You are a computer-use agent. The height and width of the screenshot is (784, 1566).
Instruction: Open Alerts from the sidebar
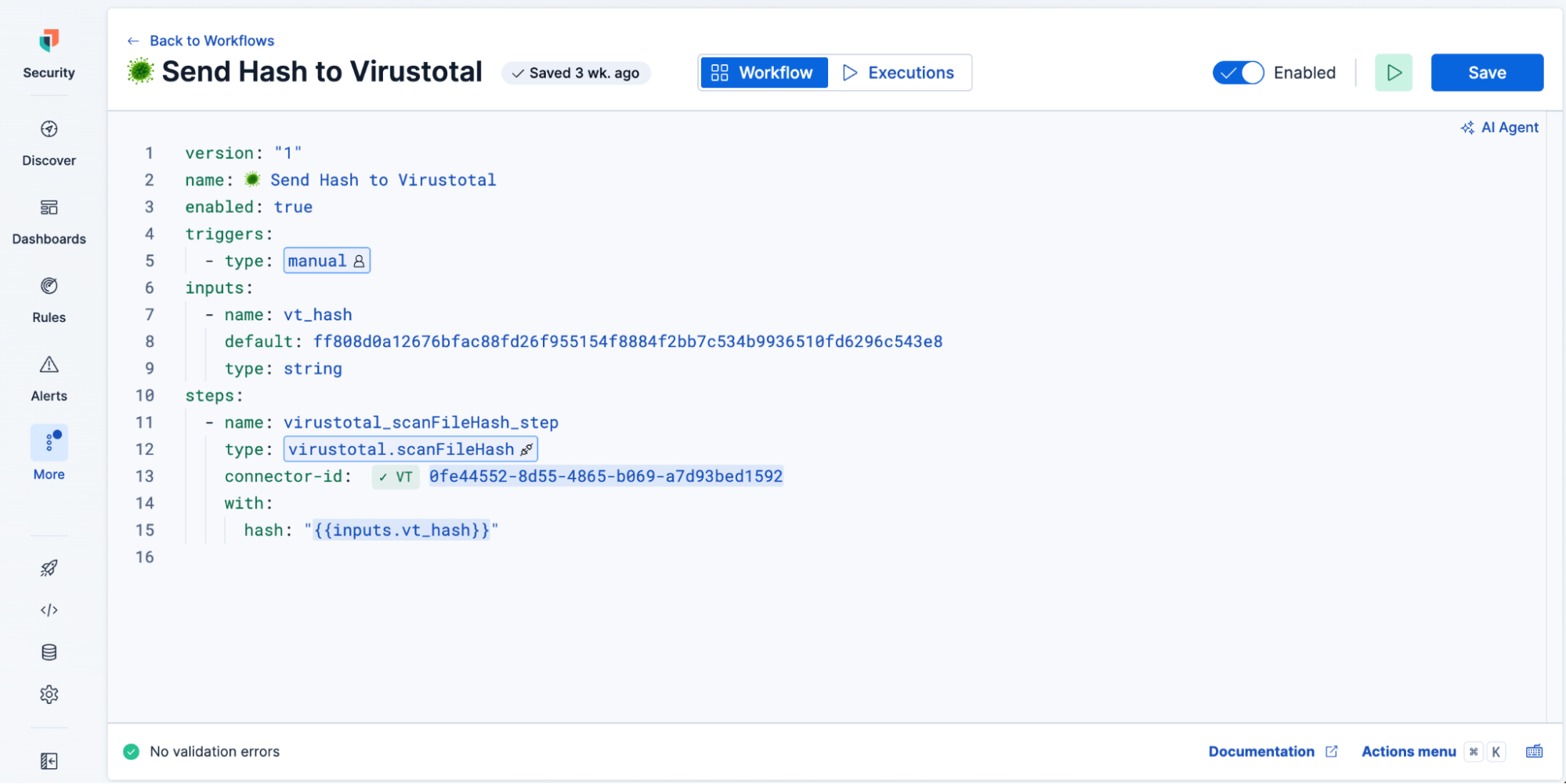49,378
